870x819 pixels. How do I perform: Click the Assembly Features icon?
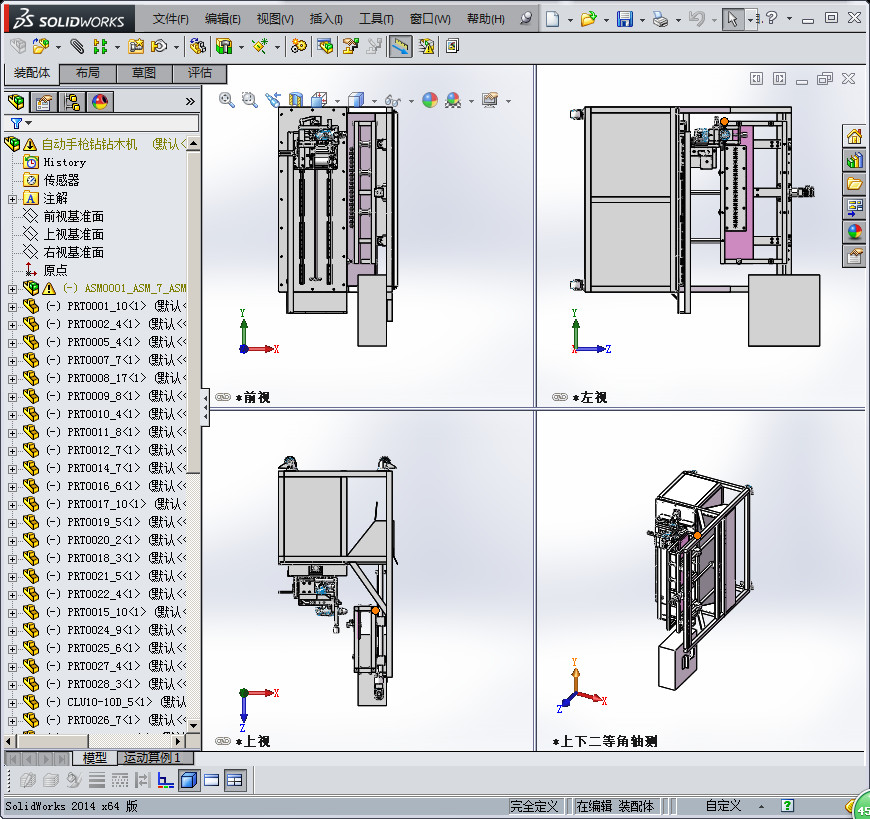224,46
